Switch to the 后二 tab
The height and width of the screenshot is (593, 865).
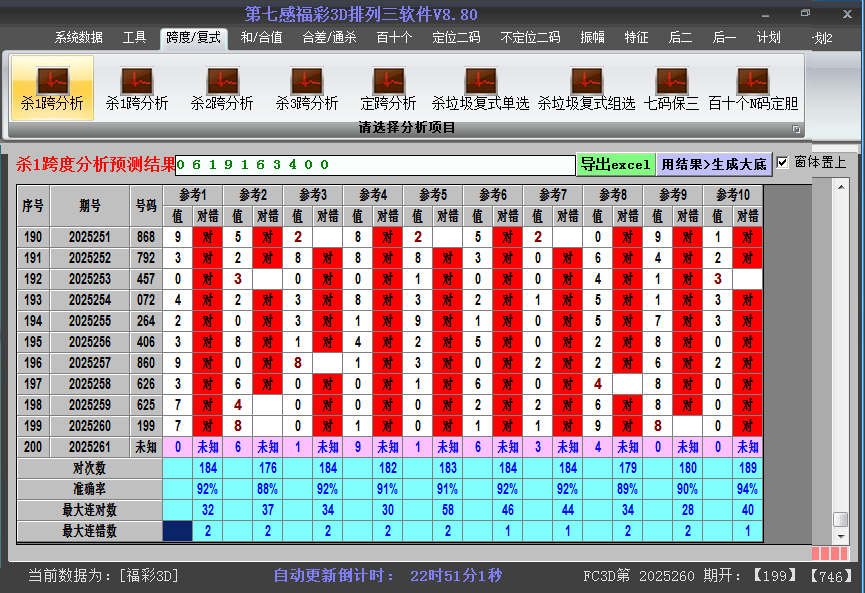tap(680, 38)
